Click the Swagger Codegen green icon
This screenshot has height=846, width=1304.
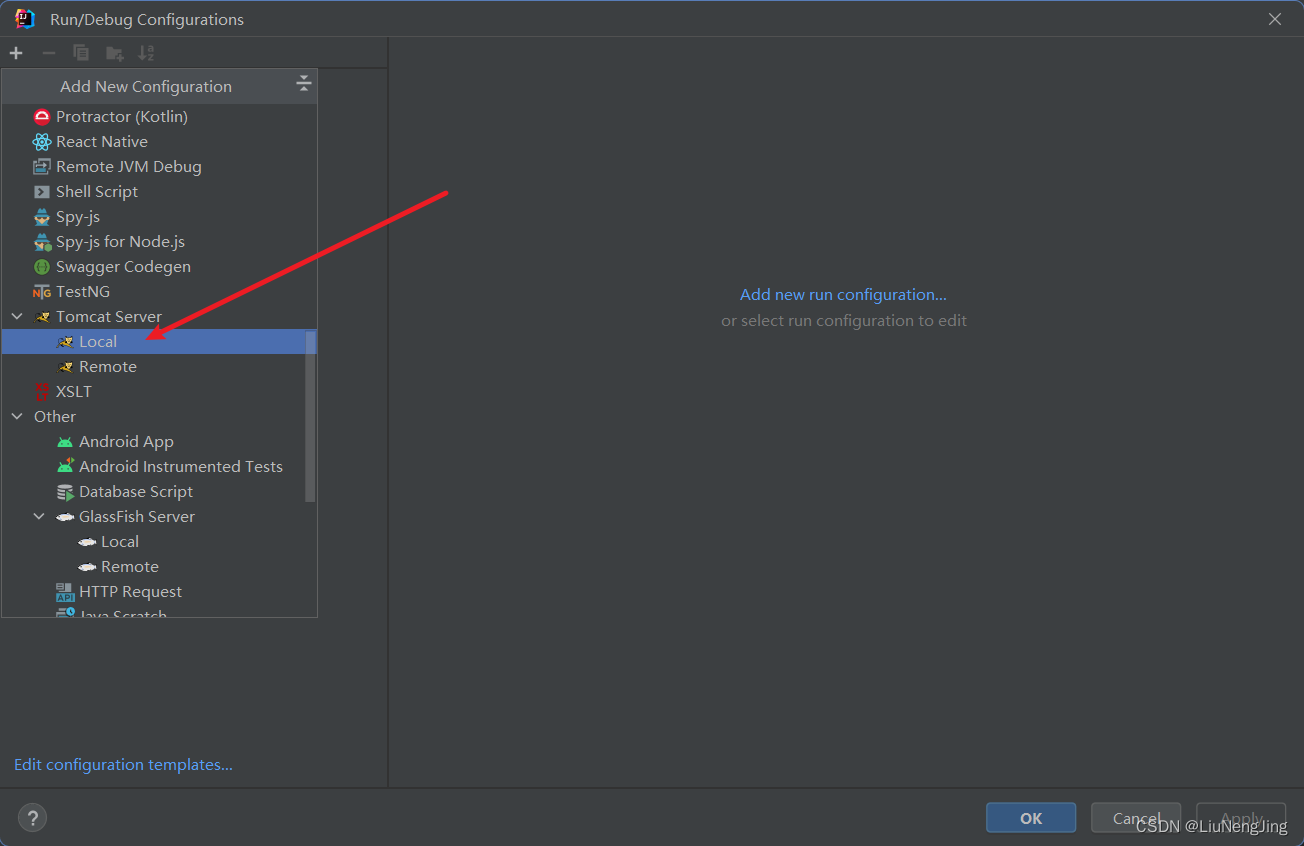click(x=42, y=267)
